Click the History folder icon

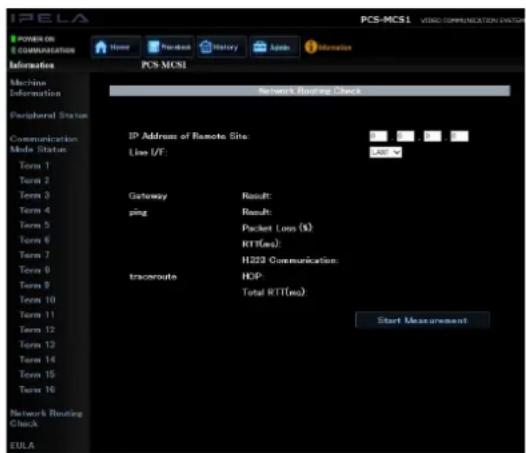205,47
